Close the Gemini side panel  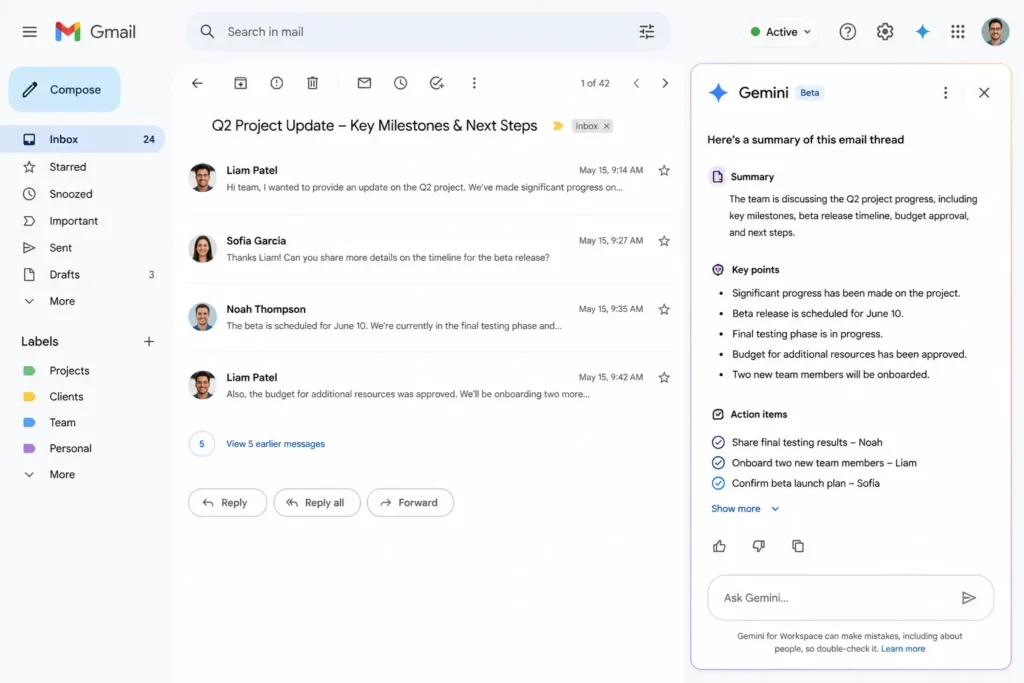coord(984,93)
